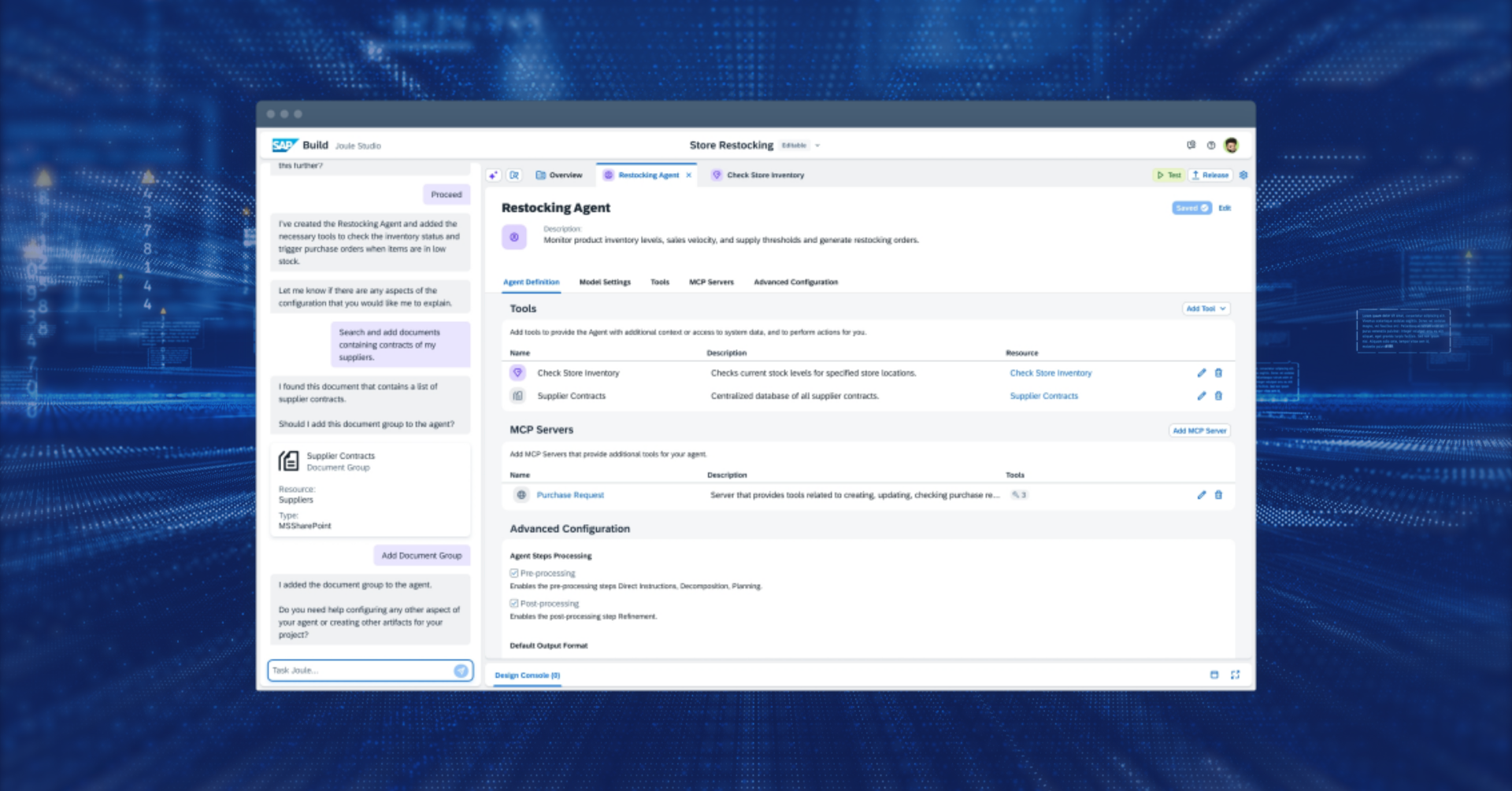Screen dimensions: 1512x791
Task: Click the "MSSharePoint" type value
Action: click(305, 526)
